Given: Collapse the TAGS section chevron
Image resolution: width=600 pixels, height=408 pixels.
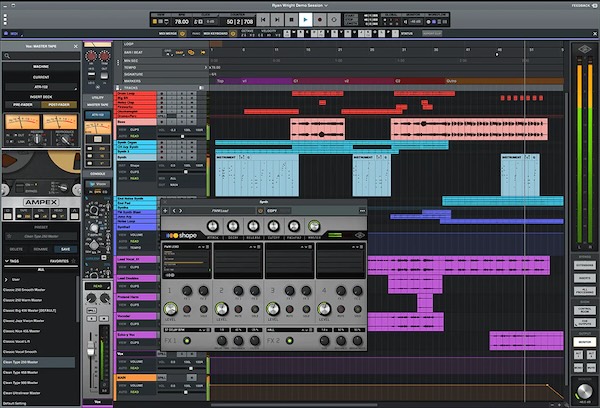Looking at the screenshot, I should (x=7, y=261).
